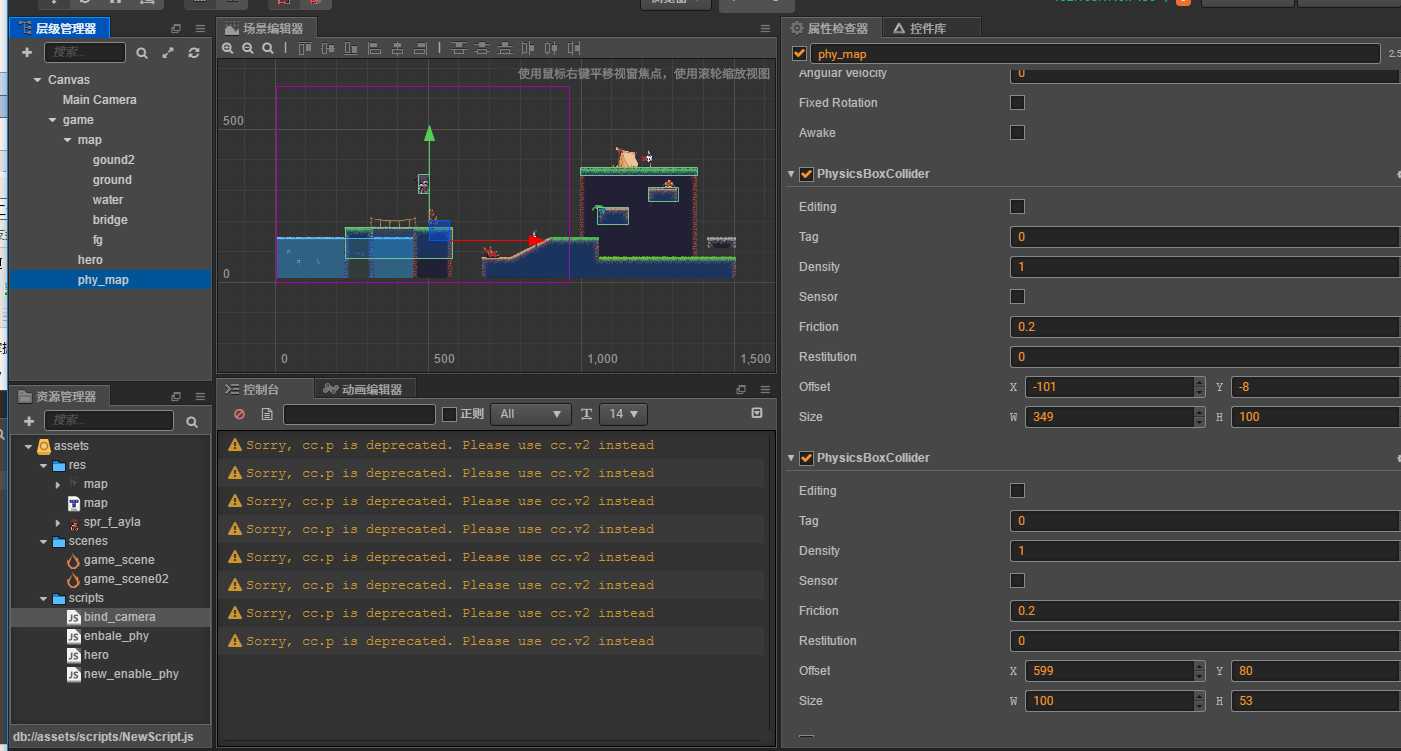Clear the console with the red clear icon
Image resolution: width=1401 pixels, height=751 pixels.
pos(239,414)
